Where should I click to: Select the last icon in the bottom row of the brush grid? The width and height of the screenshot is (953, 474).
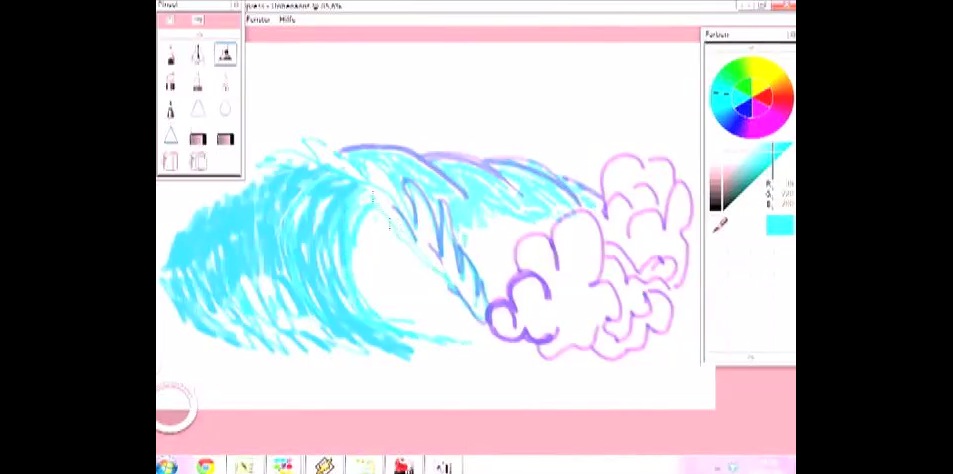pyautogui.click(x=198, y=161)
